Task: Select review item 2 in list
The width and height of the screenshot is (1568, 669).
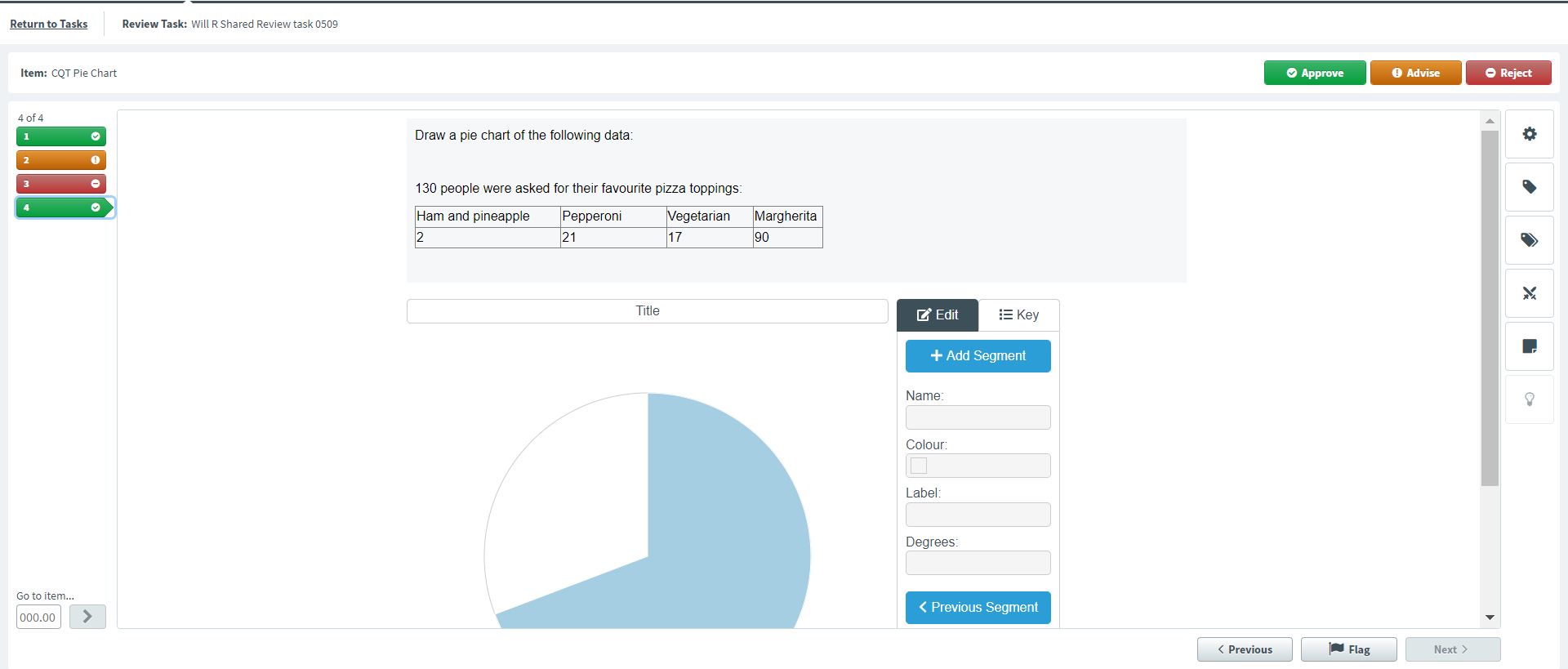Action: point(61,160)
